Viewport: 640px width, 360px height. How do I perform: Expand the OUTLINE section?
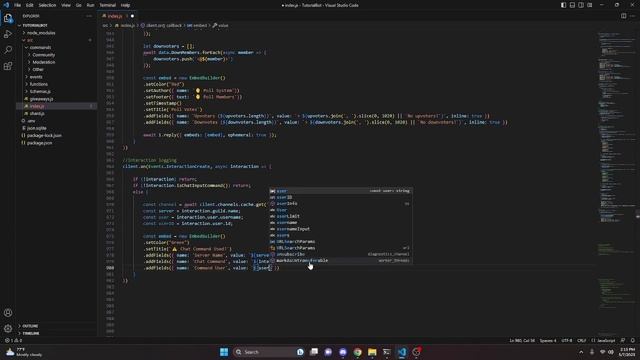[x=30, y=326]
